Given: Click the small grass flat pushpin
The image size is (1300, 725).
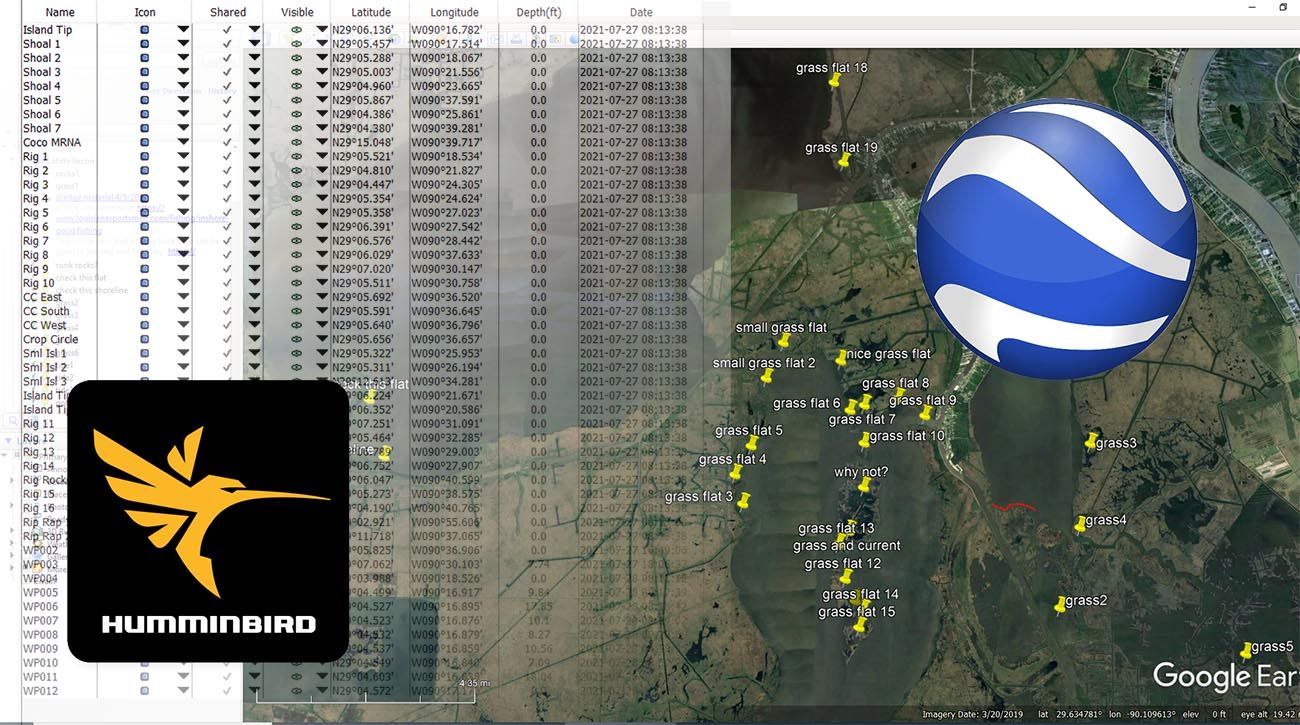Looking at the screenshot, I should [785, 341].
